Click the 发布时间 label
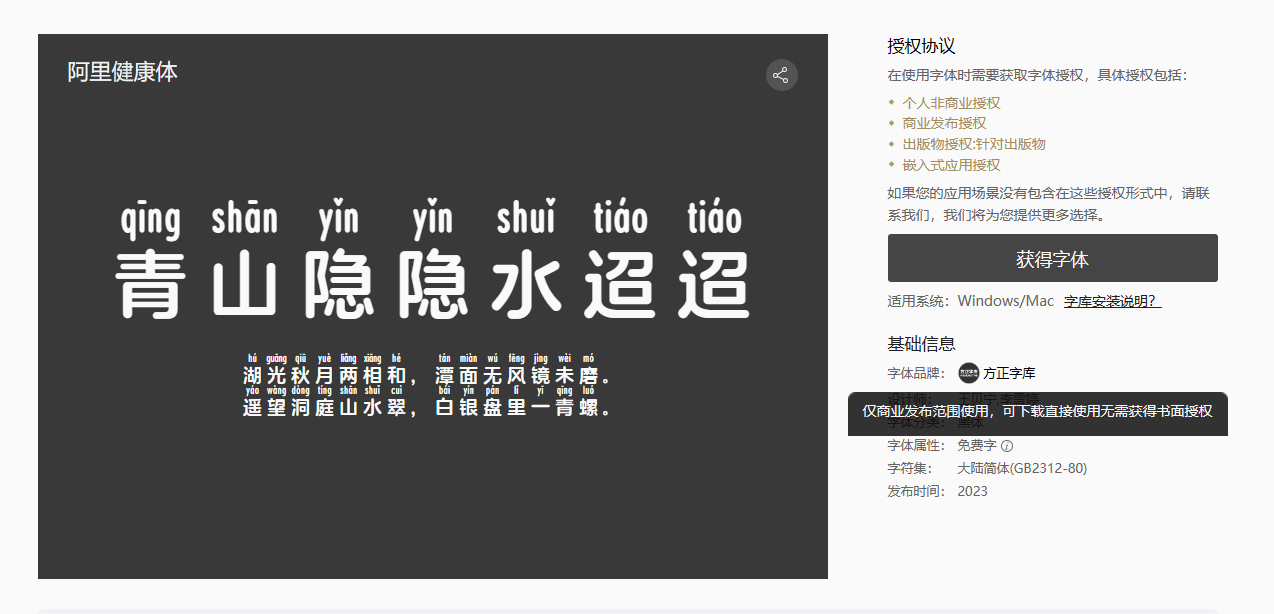 point(916,491)
